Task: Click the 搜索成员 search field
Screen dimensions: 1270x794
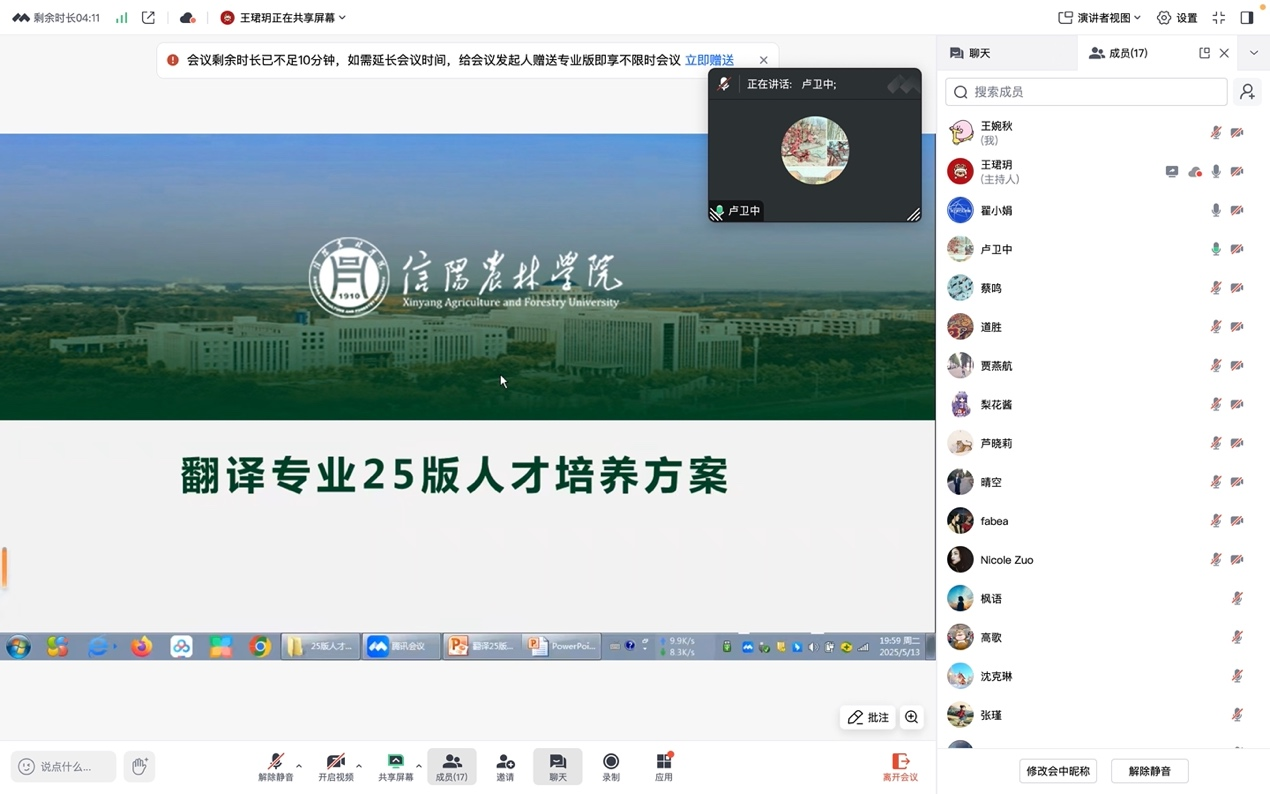Action: pos(1086,92)
